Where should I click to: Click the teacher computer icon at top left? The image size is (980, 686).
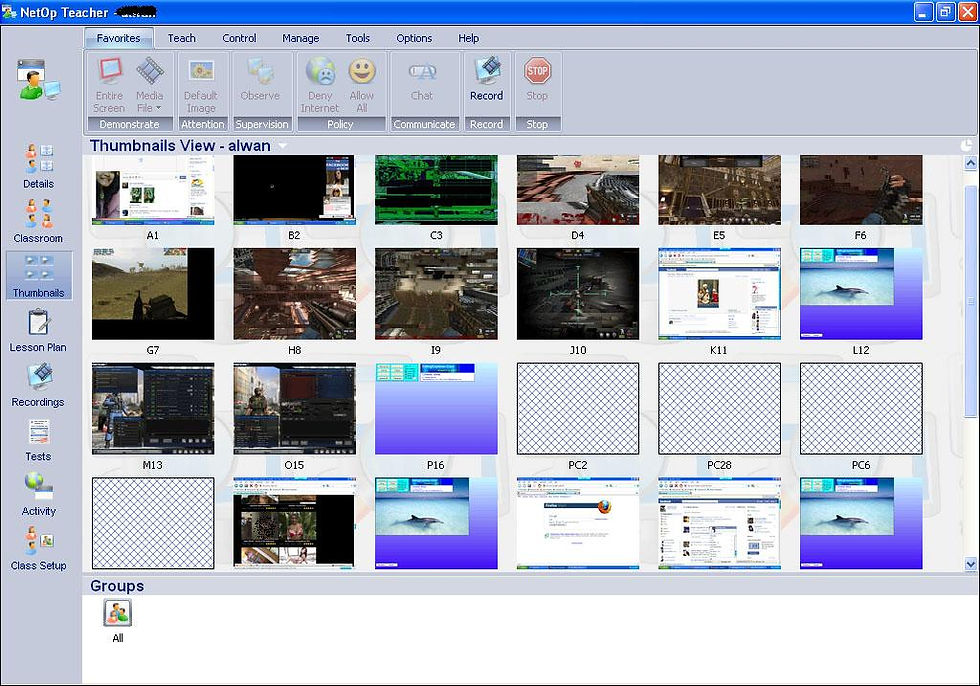click(x=39, y=79)
